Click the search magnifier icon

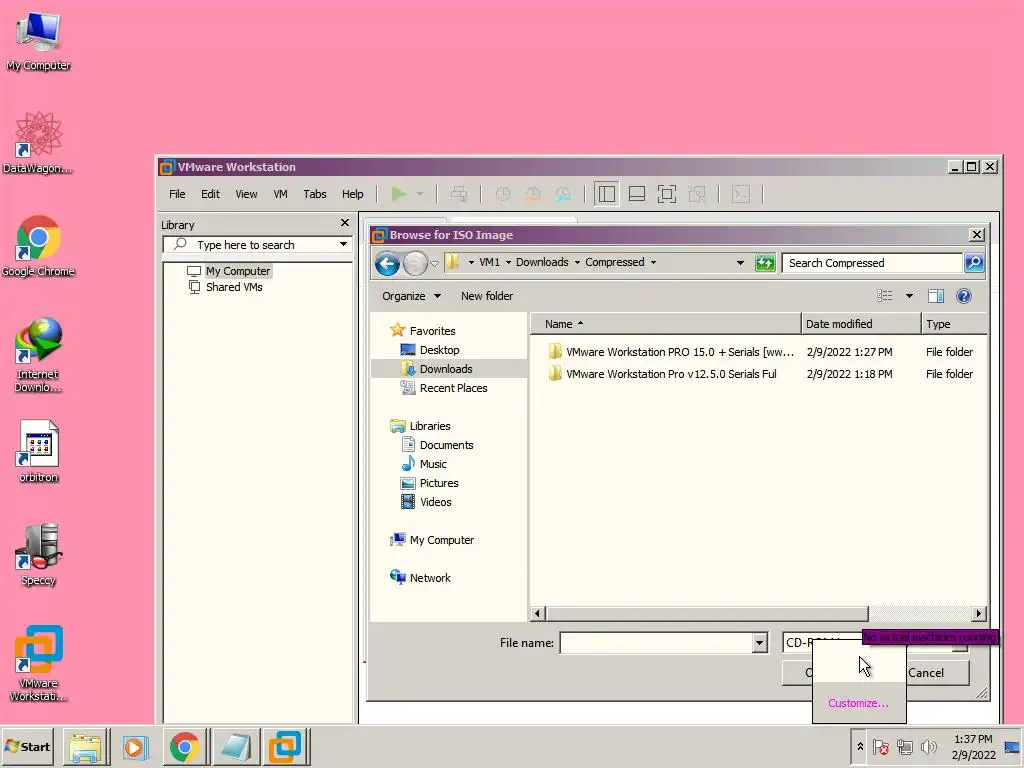[x=974, y=263]
